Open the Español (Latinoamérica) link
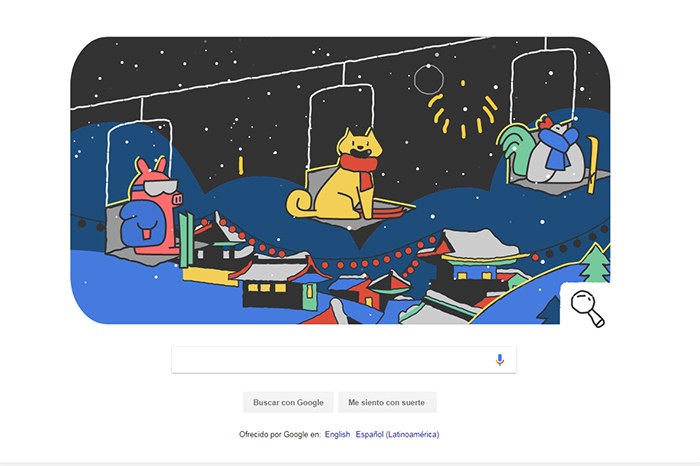 [x=397, y=434]
